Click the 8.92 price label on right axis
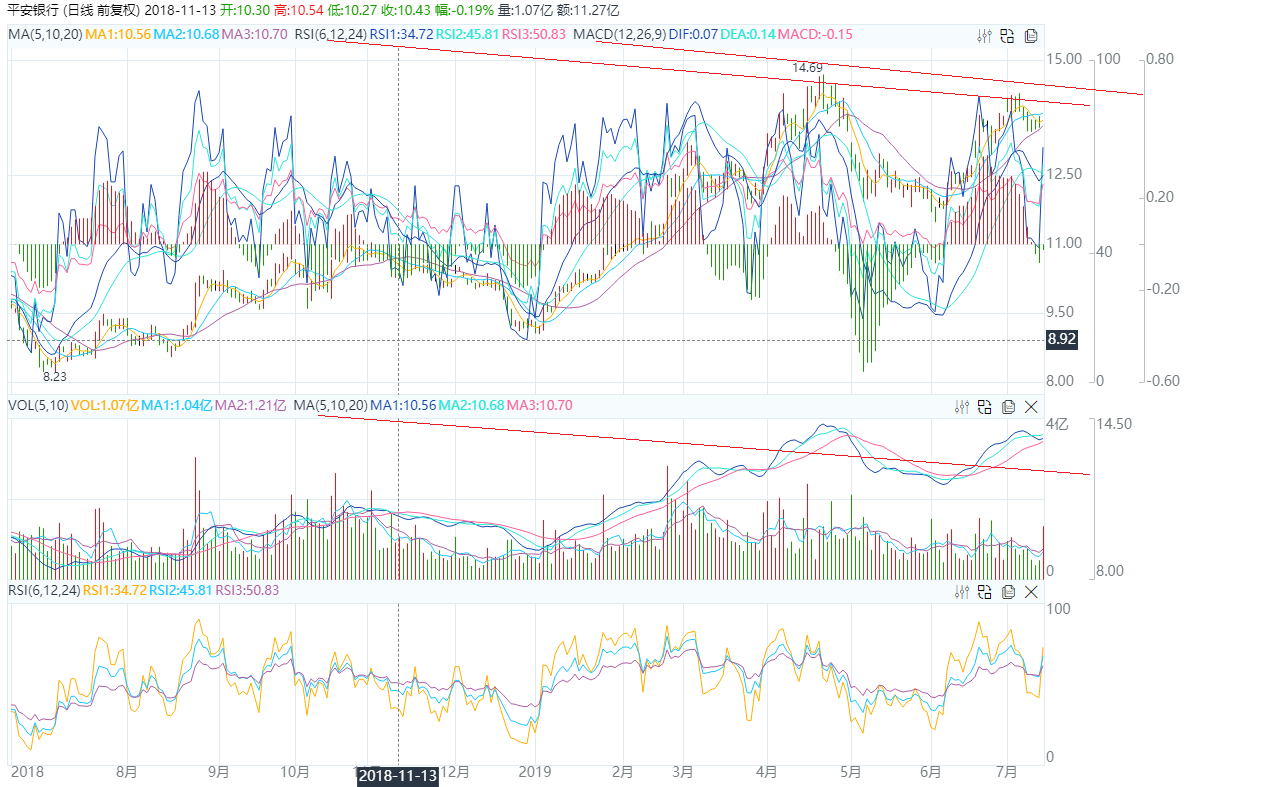Image resolution: width=1286 pixels, height=787 pixels. coord(1062,339)
